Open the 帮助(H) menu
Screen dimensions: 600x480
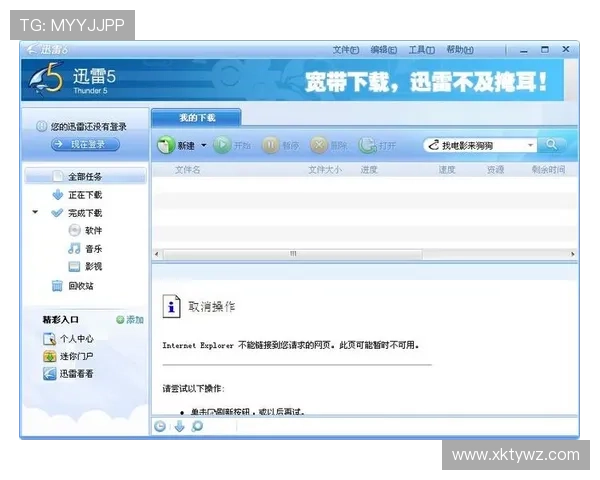[x=460, y=50]
